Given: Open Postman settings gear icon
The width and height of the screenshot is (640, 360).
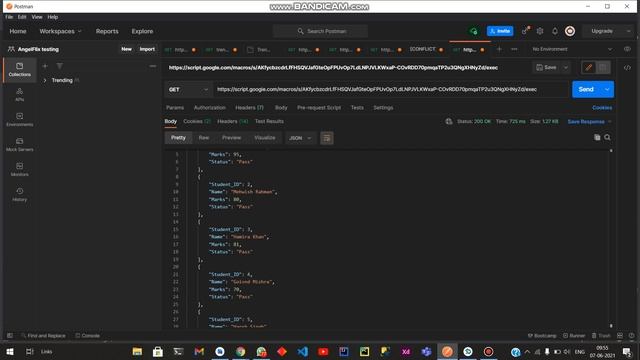Looking at the screenshot, I should (540, 31).
